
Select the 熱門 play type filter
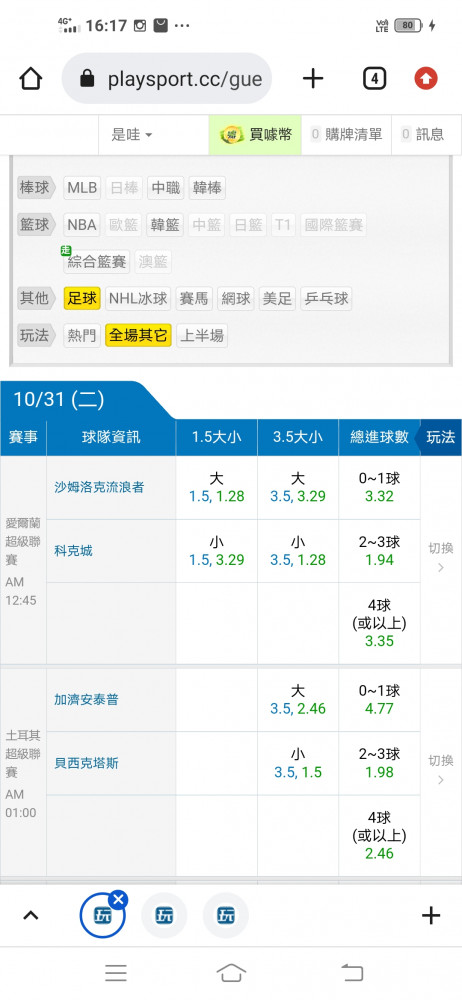click(82, 335)
